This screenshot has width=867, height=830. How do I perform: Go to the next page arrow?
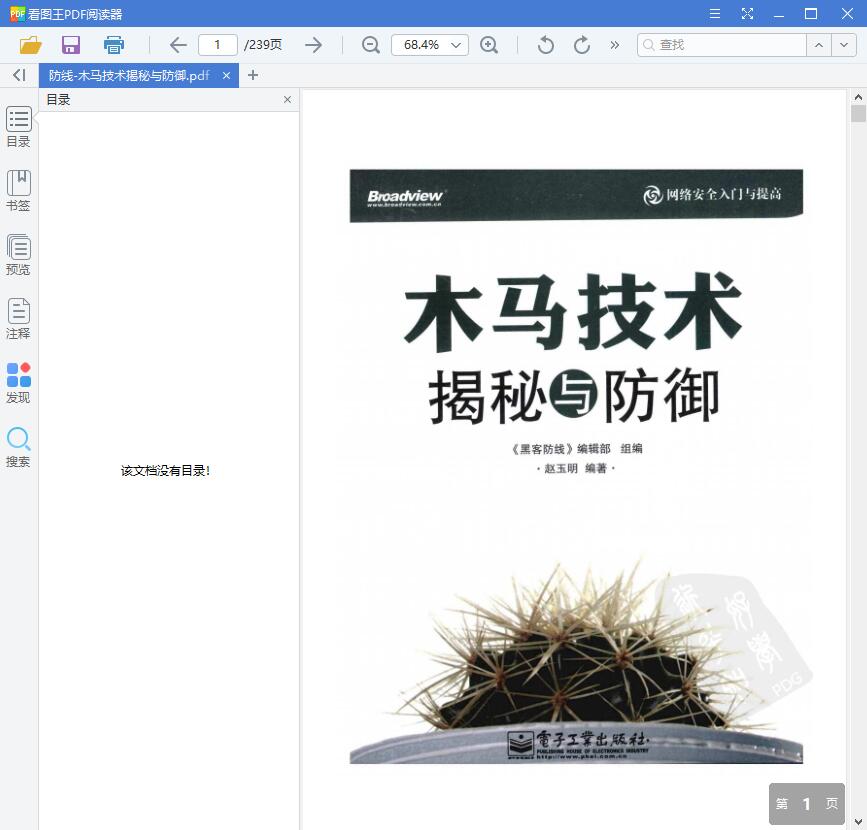[314, 45]
